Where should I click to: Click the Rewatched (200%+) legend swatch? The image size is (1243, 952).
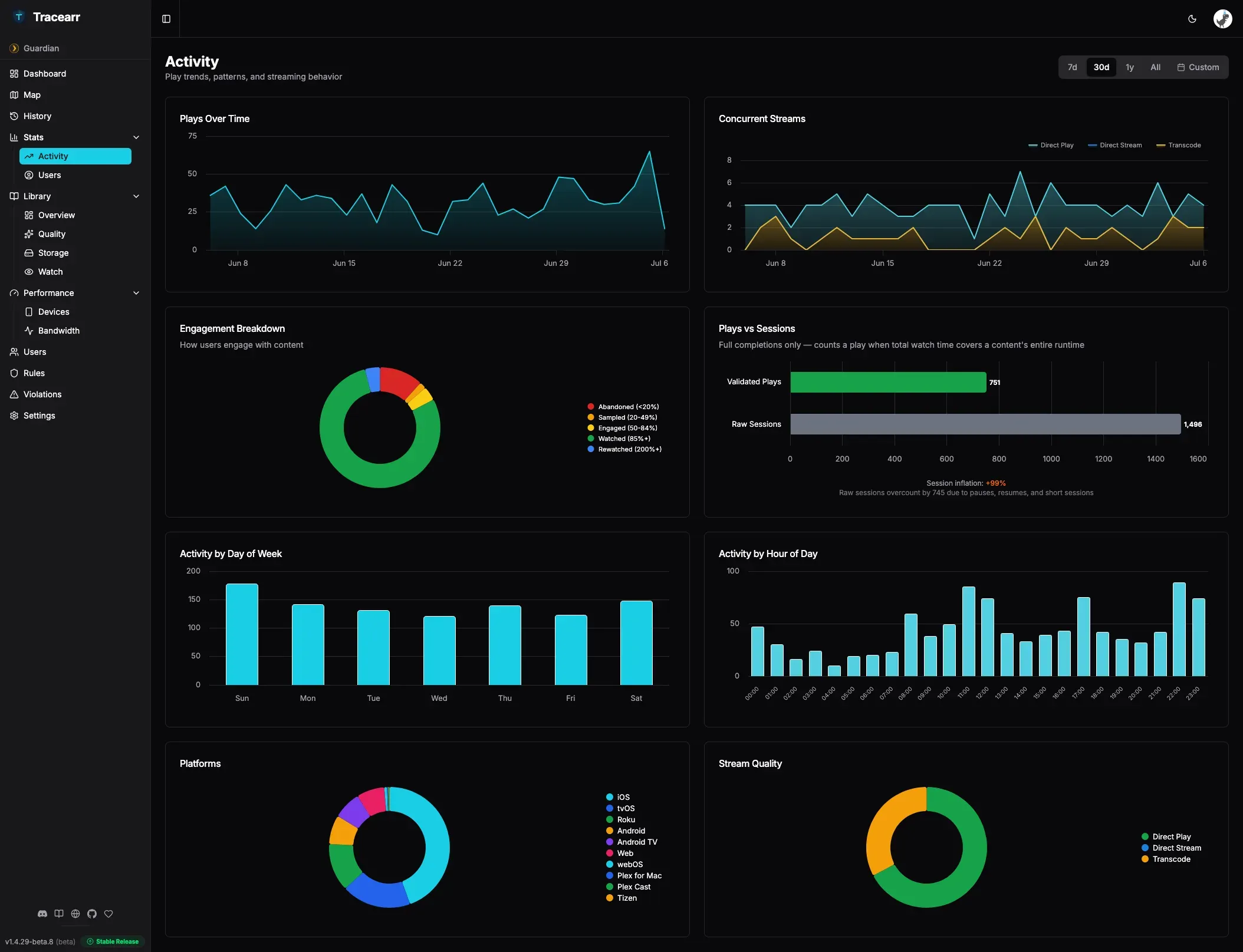pos(590,449)
